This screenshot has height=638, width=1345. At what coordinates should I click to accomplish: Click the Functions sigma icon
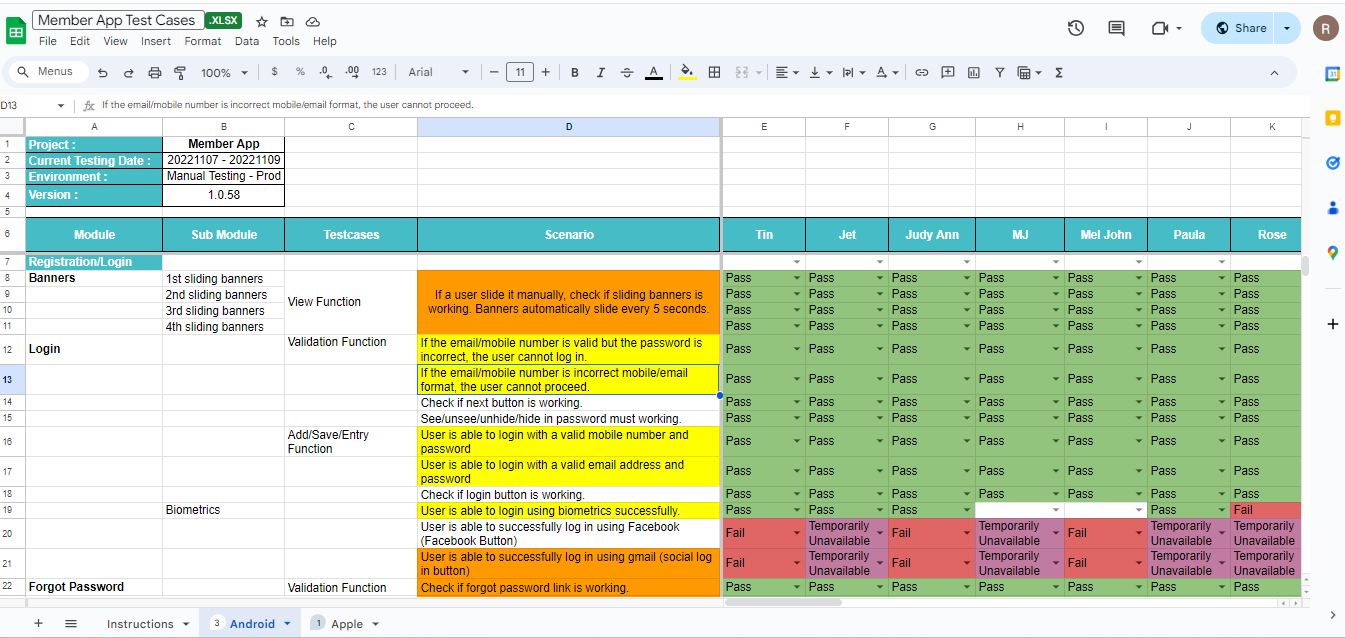tap(1059, 72)
